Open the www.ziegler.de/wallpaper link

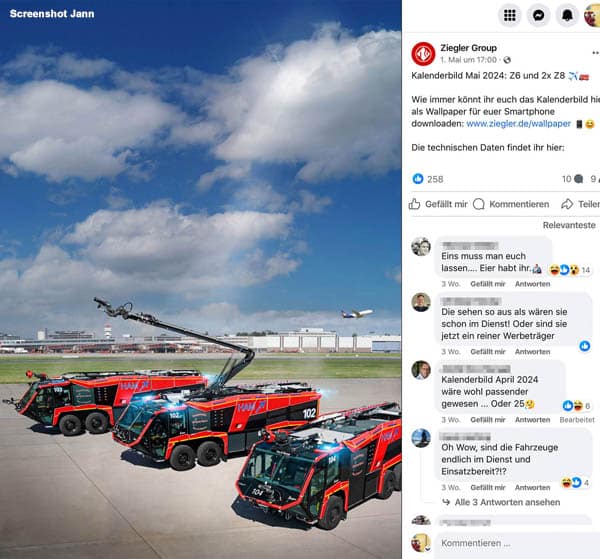click(x=518, y=124)
